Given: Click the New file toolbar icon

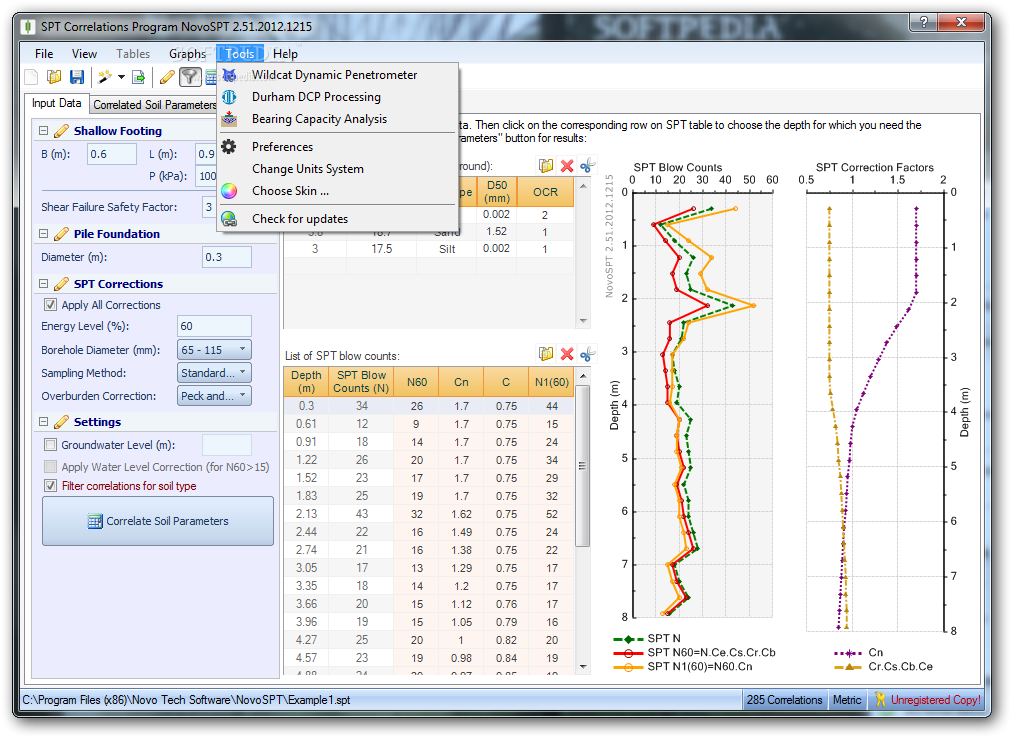Looking at the screenshot, I should tap(31, 77).
